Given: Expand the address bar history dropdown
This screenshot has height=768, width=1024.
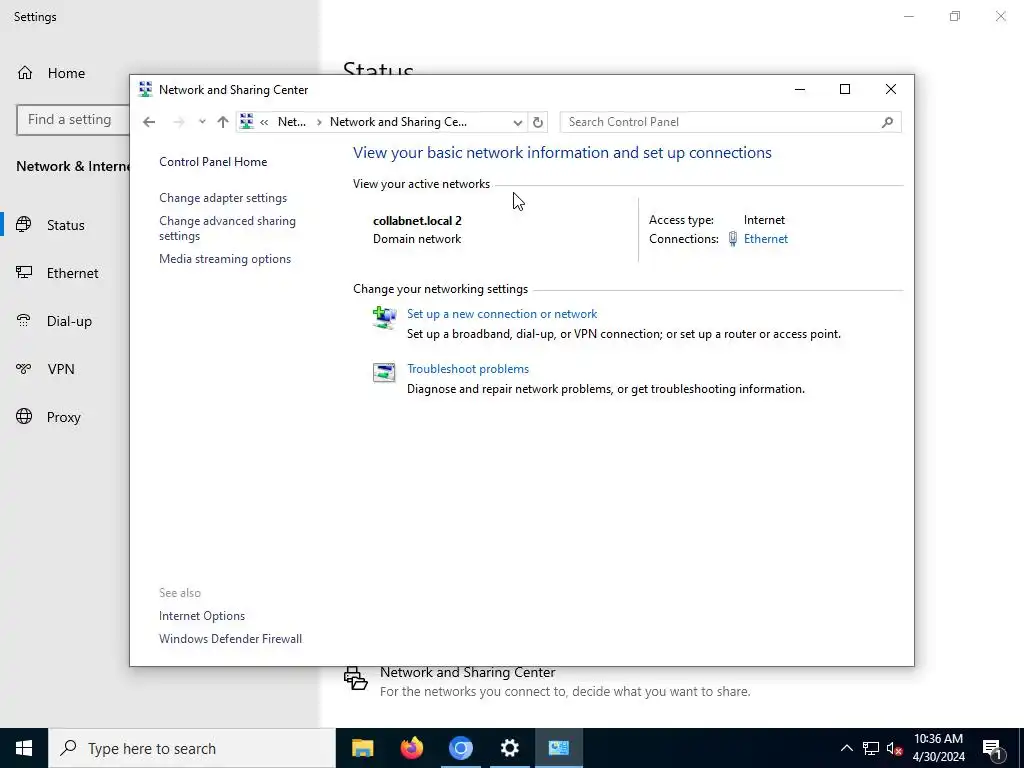Looking at the screenshot, I should (x=517, y=122).
